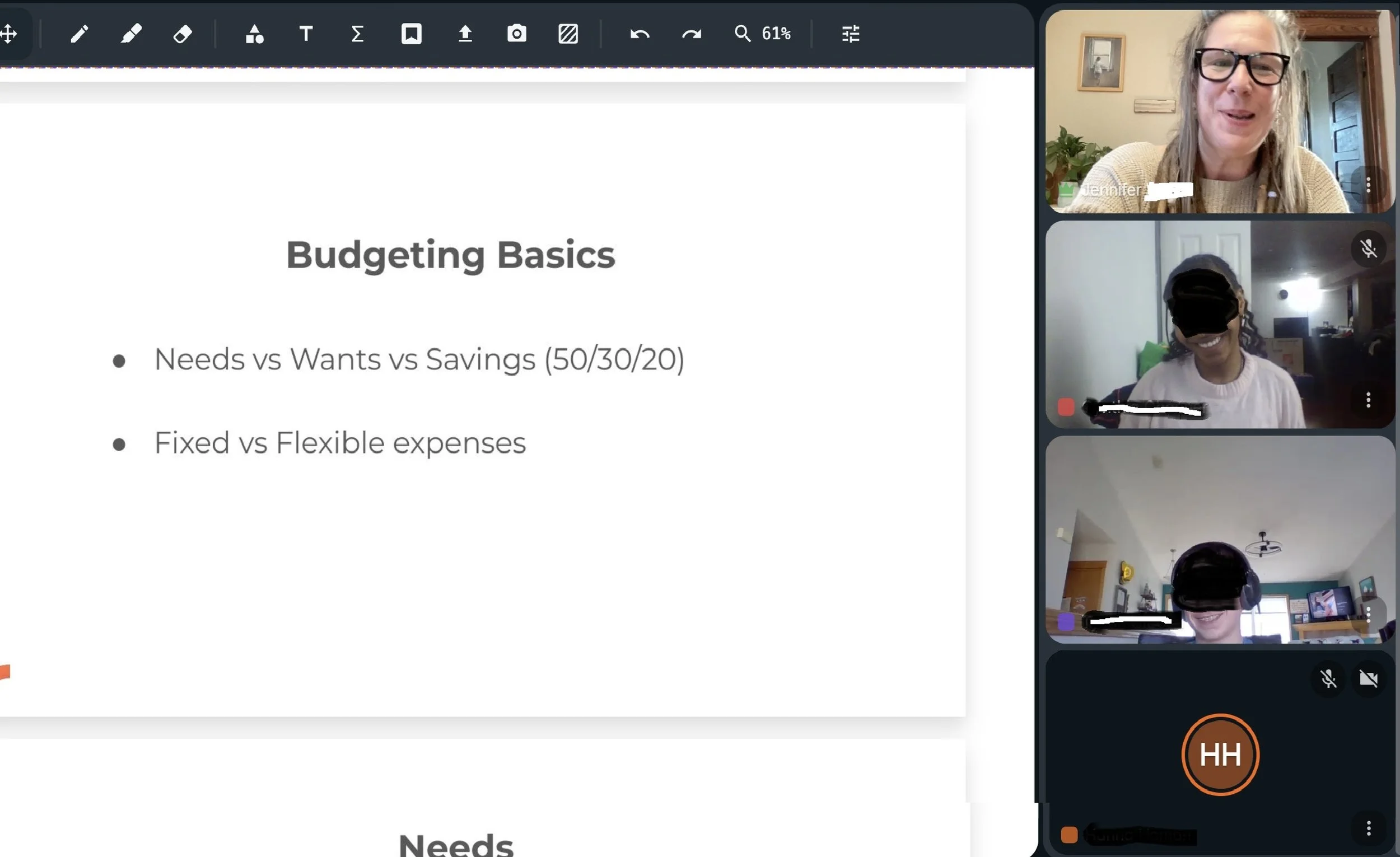Select the pencil drawing tool

tap(80, 34)
